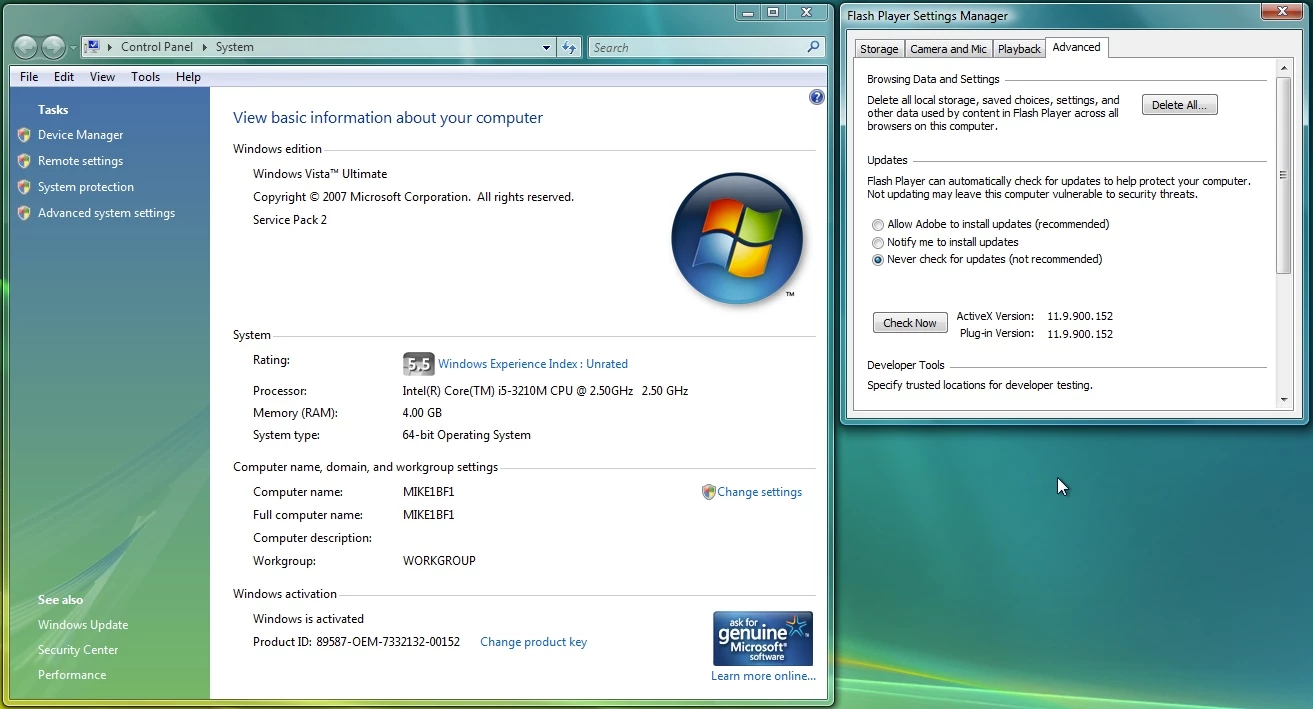Click the computer icon in address bar
The width and height of the screenshot is (1313, 709).
pos(92,47)
